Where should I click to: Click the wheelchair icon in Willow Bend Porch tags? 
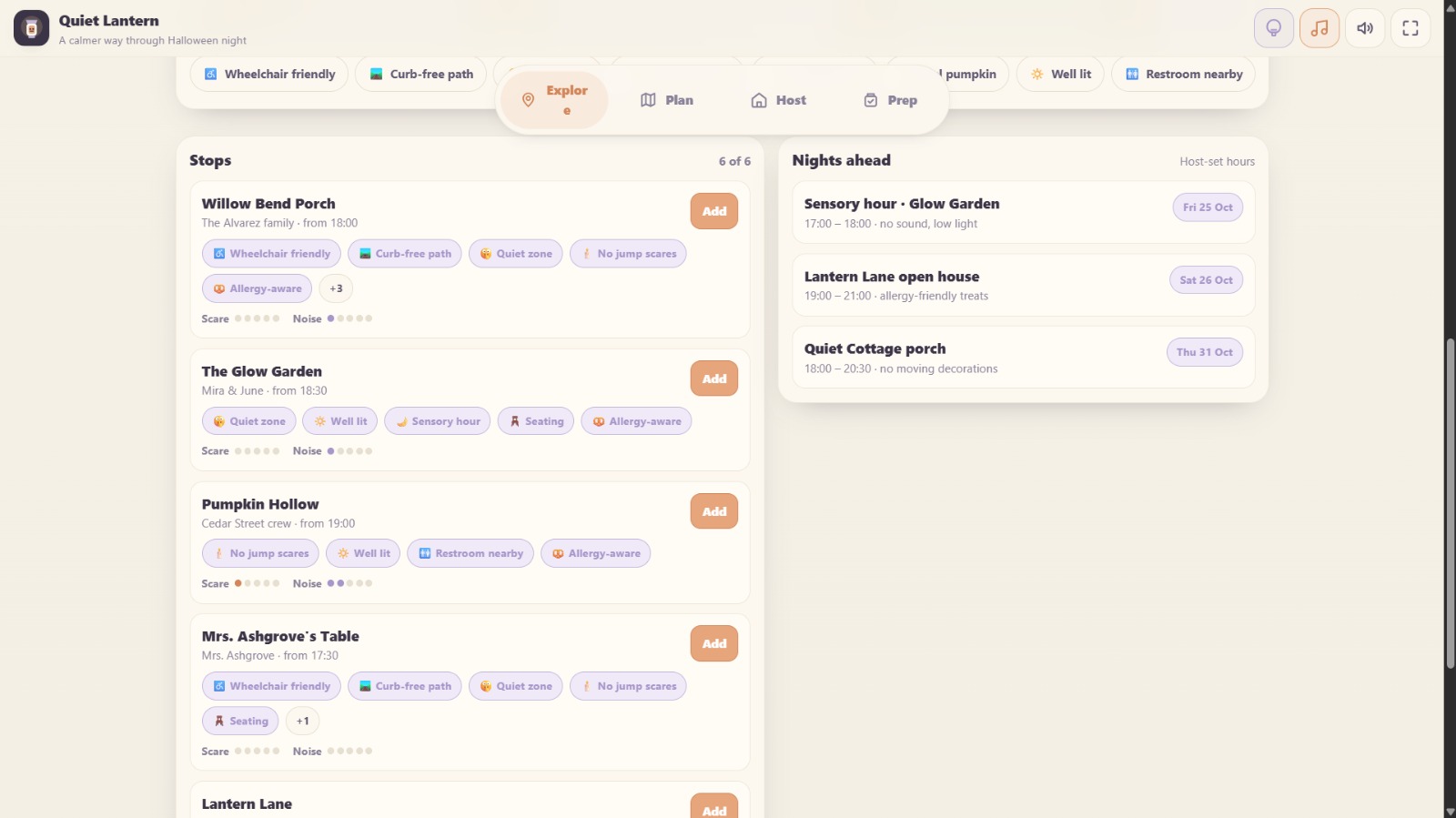coord(219,254)
